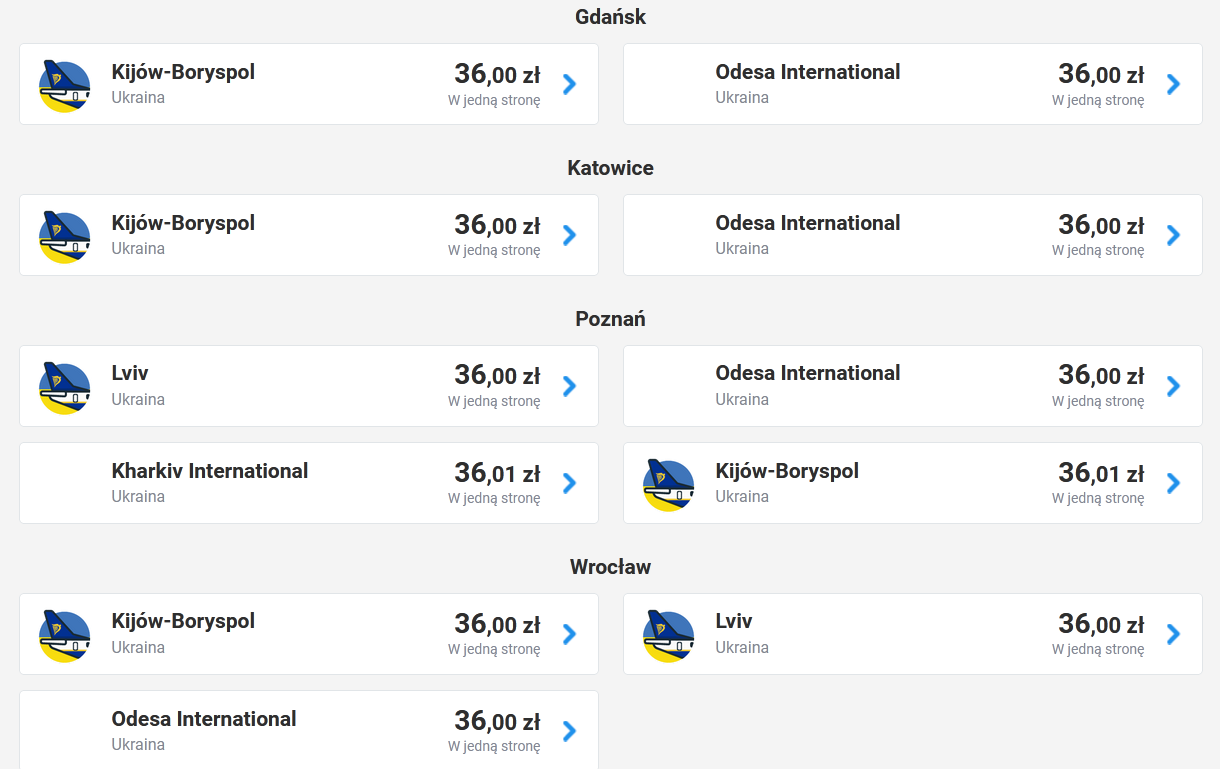Click the Katowice section heading
Image resolution: width=1220 pixels, height=769 pixels.
pos(610,168)
